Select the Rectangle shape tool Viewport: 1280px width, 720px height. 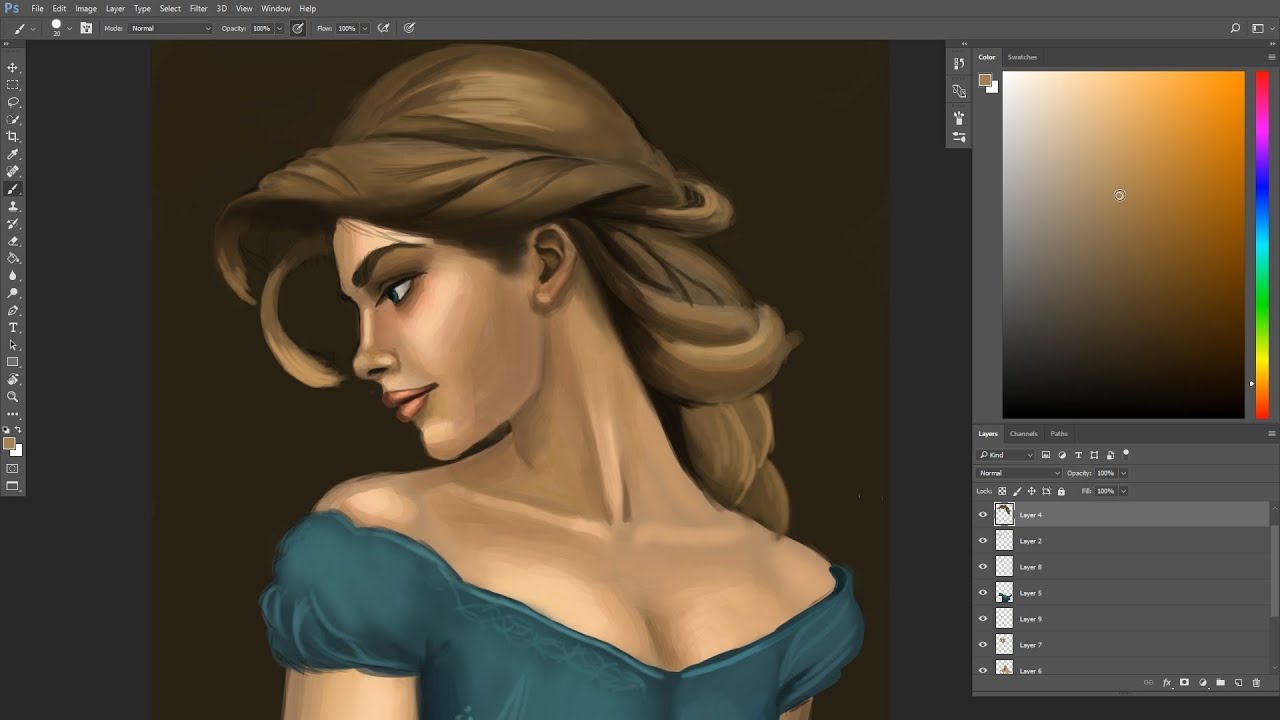(13, 362)
